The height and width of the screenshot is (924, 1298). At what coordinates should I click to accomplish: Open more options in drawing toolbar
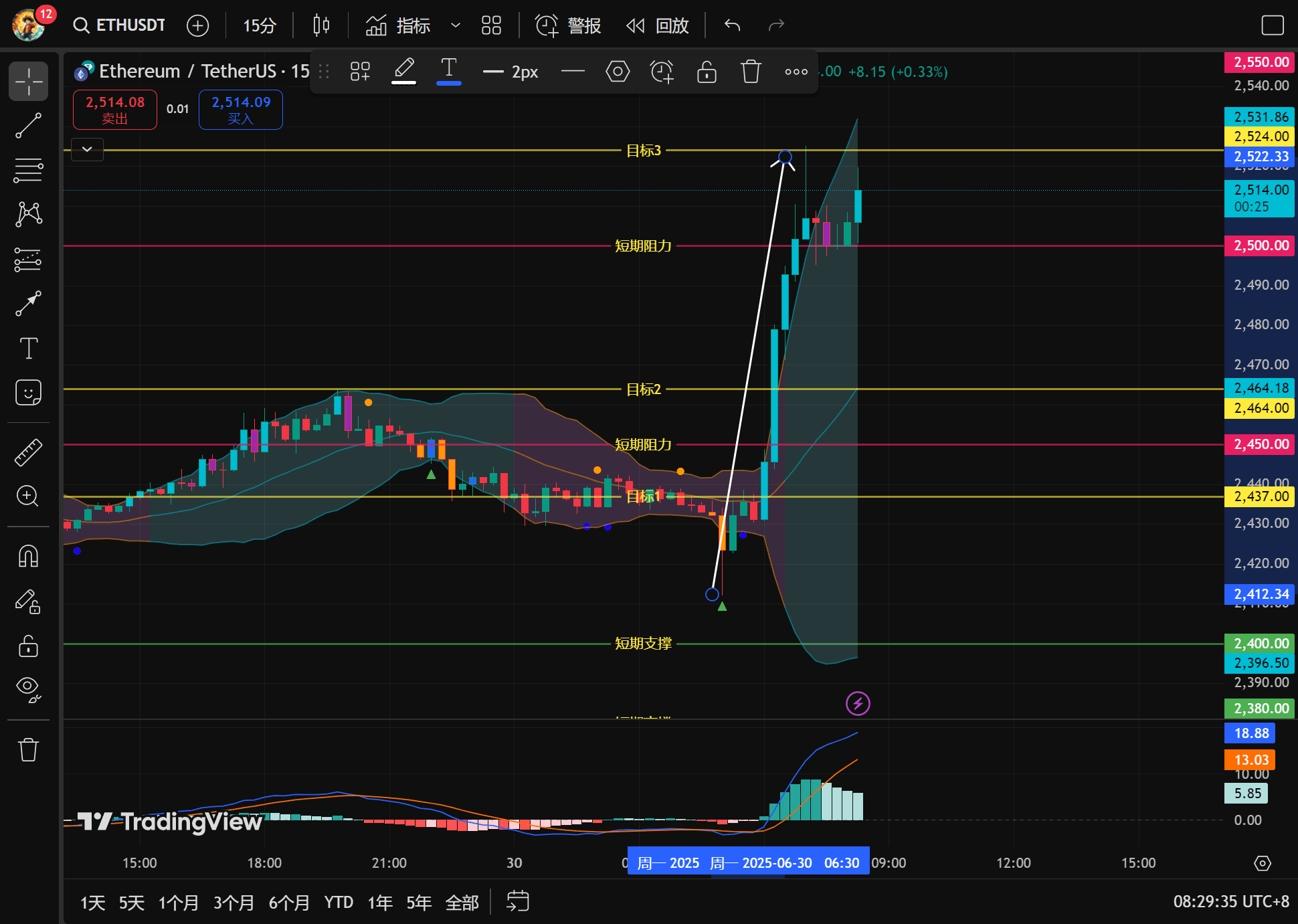pos(796,72)
